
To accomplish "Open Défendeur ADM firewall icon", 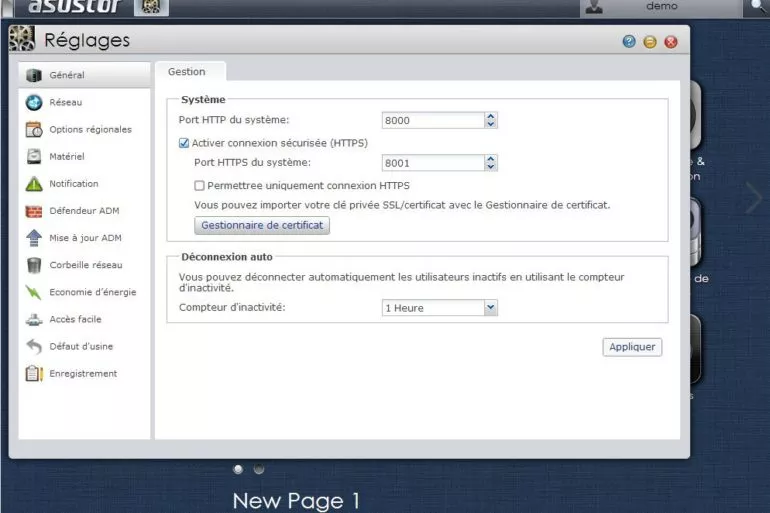I will pos(34,211).
